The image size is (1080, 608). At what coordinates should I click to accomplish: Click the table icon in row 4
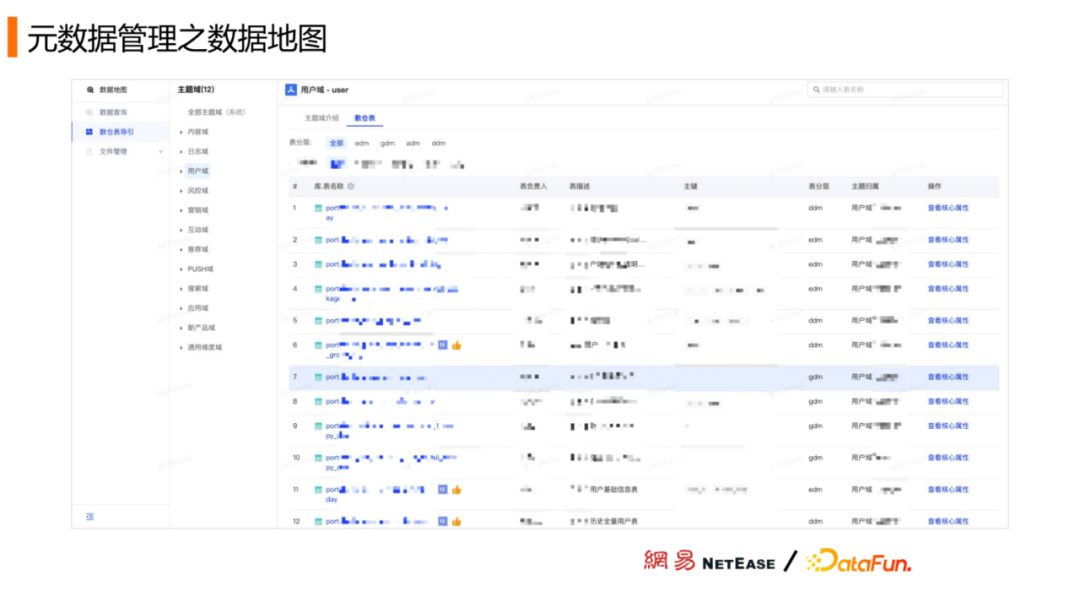318,289
